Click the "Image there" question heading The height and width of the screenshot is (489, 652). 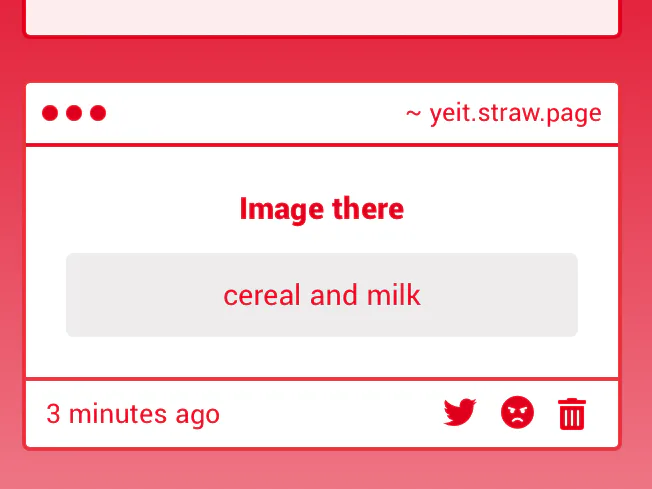point(322,209)
